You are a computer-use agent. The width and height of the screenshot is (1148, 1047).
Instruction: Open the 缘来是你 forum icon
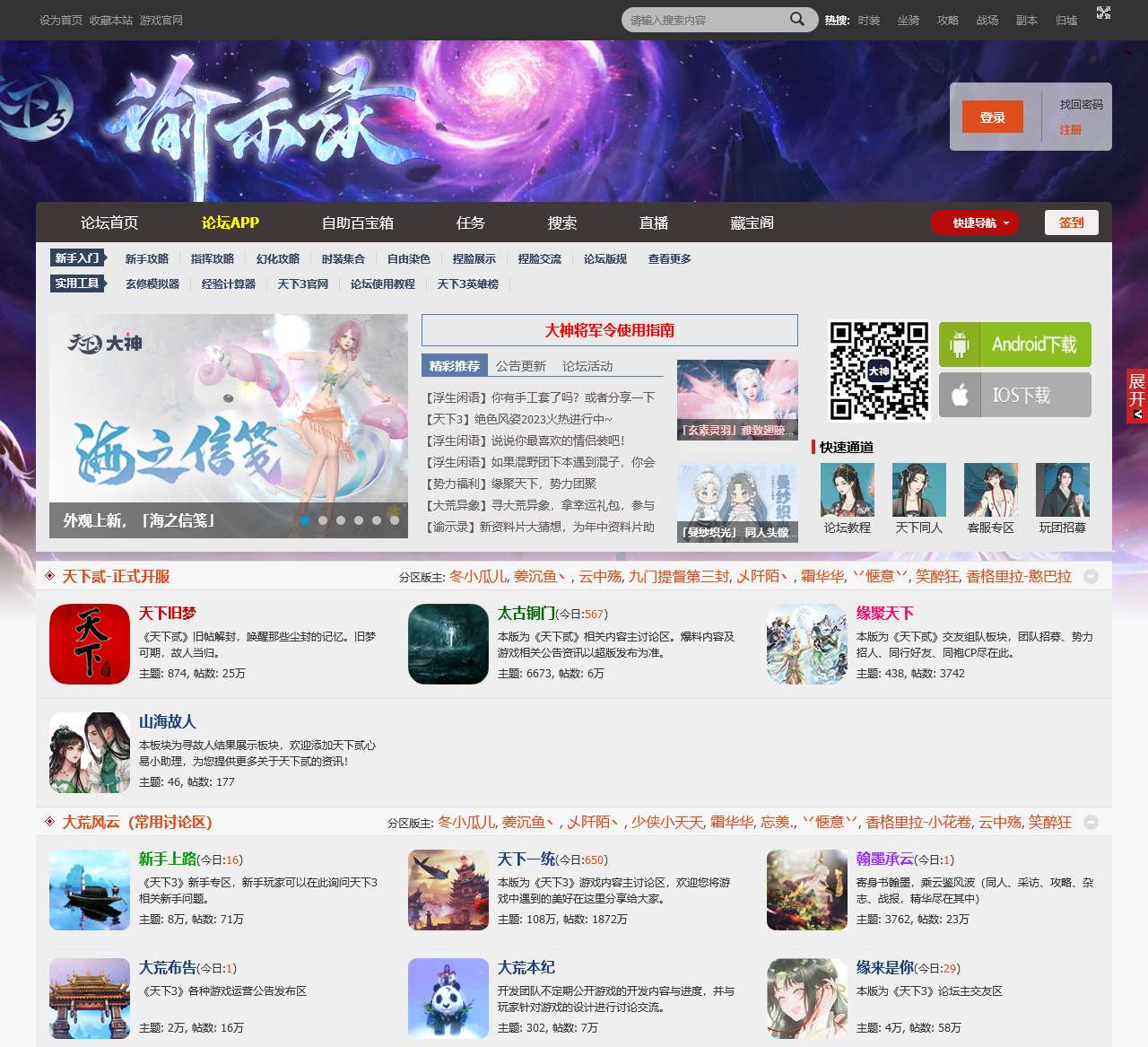[x=807, y=999]
